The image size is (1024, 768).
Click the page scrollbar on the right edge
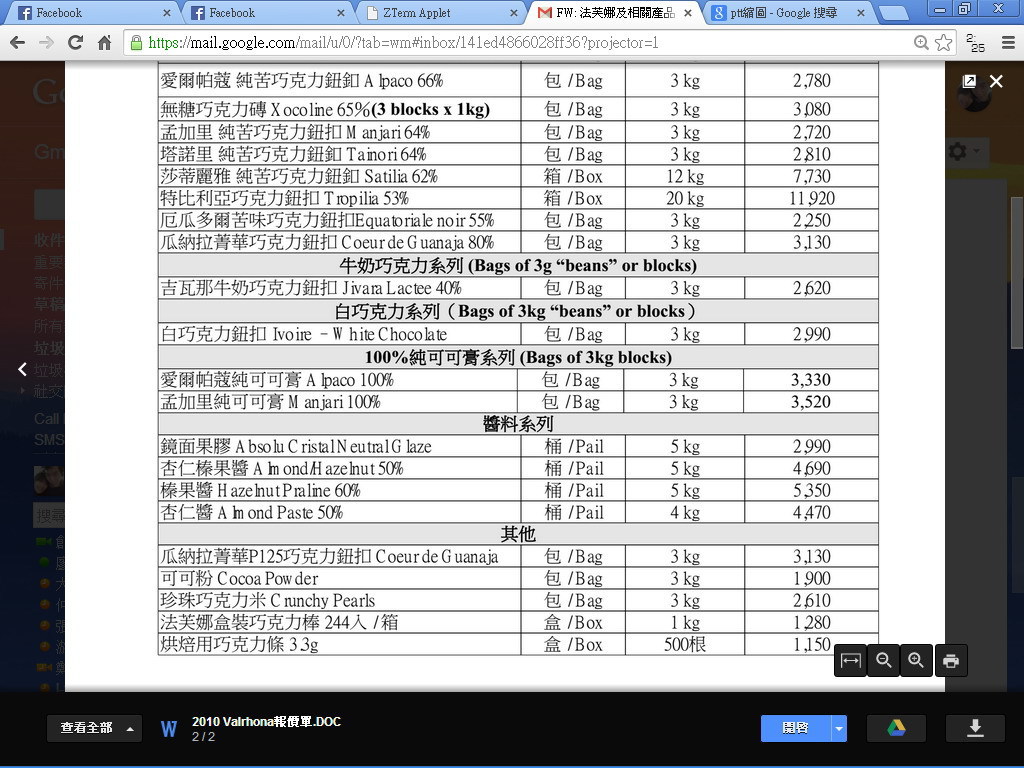(1016, 272)
